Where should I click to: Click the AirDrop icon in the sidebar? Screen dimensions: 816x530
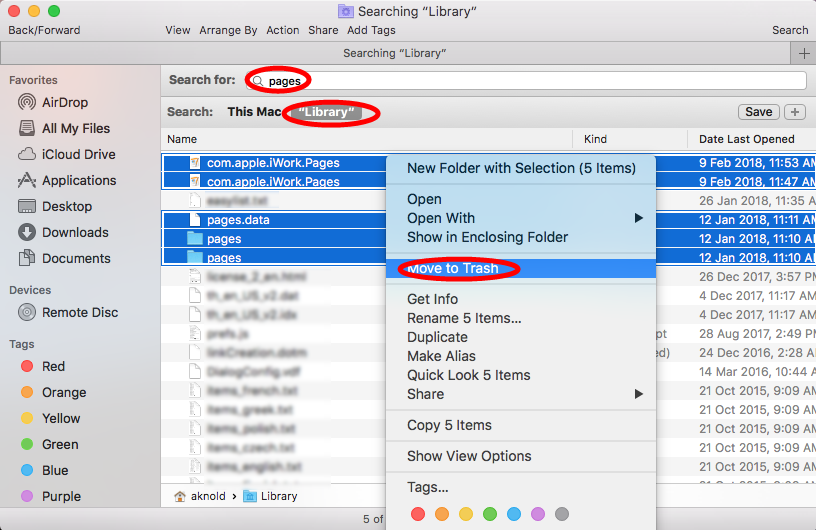tap(27, 102)
